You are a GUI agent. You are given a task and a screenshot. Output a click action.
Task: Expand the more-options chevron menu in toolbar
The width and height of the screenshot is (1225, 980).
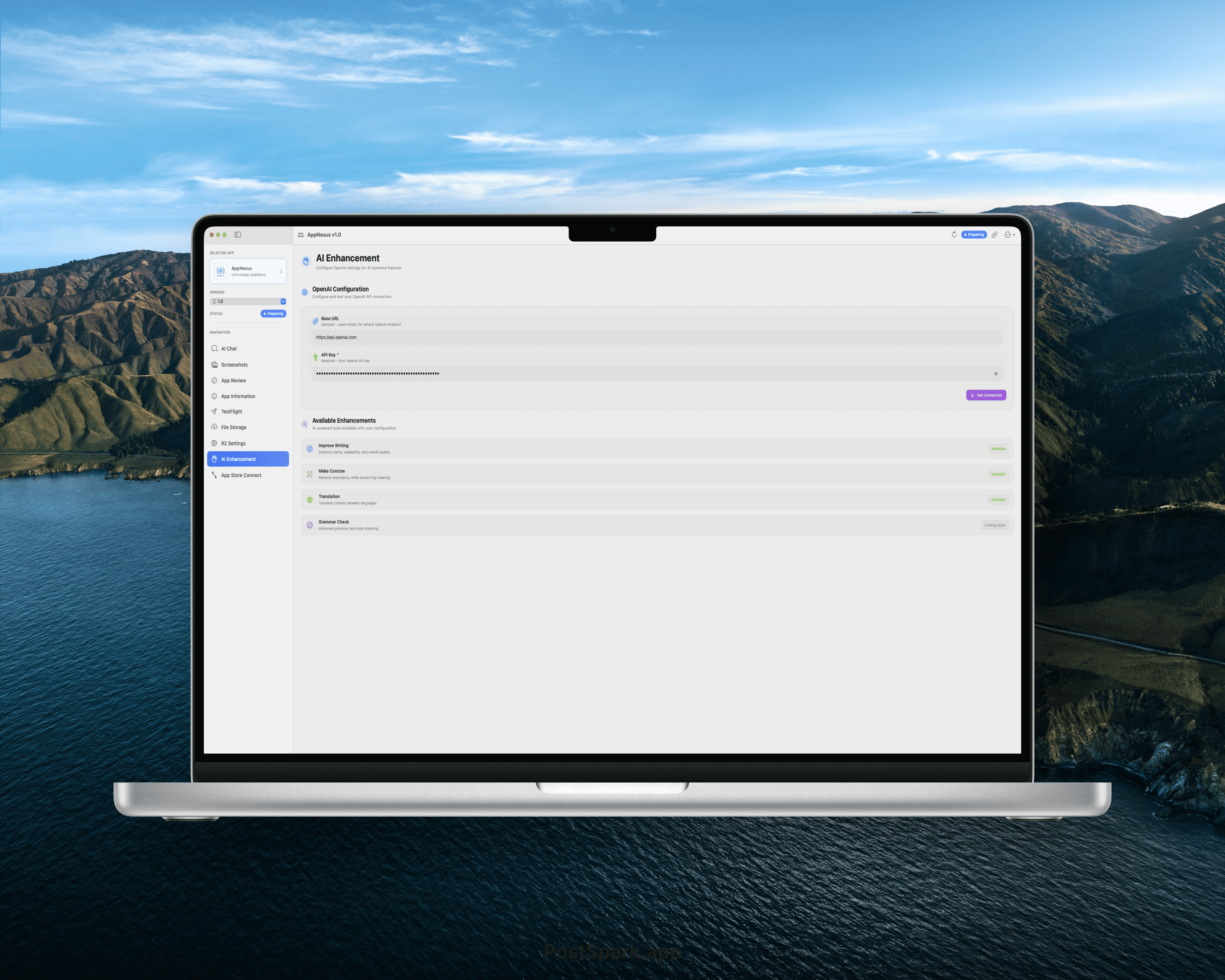[x=1010, y=234]
